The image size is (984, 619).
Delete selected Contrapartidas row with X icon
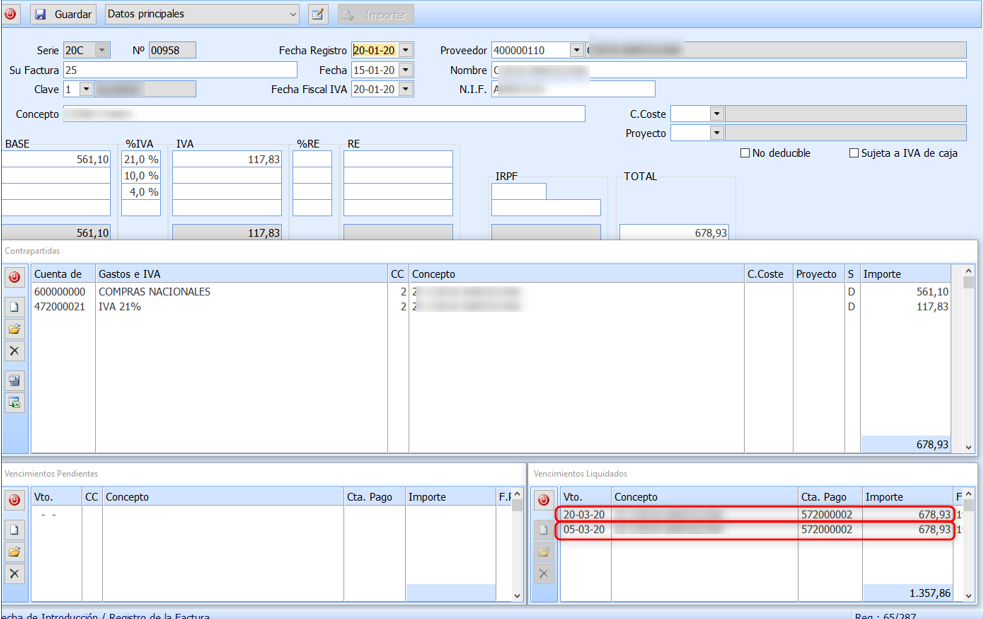click(x=14, y=351)
